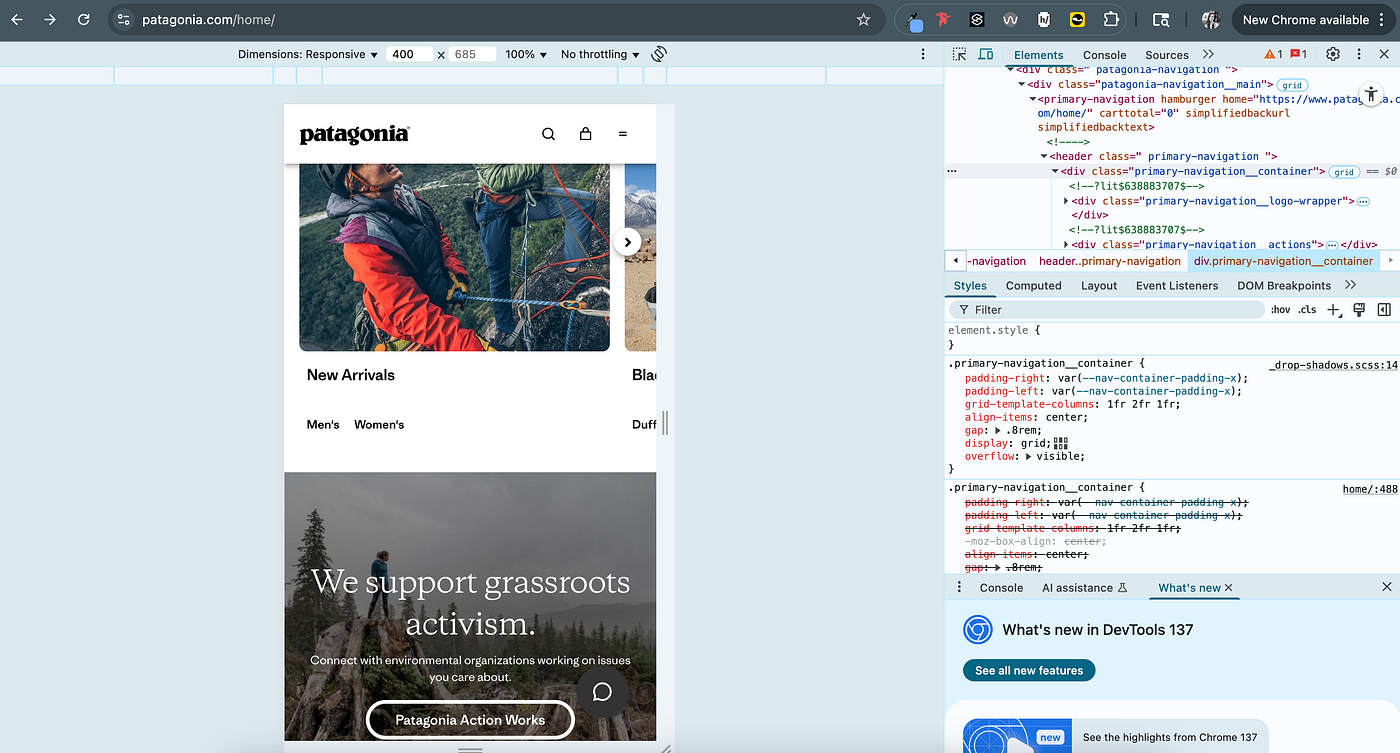
Task: Expand the primary-navigation__logo-wrapper div
Action: pos(1066,201)
